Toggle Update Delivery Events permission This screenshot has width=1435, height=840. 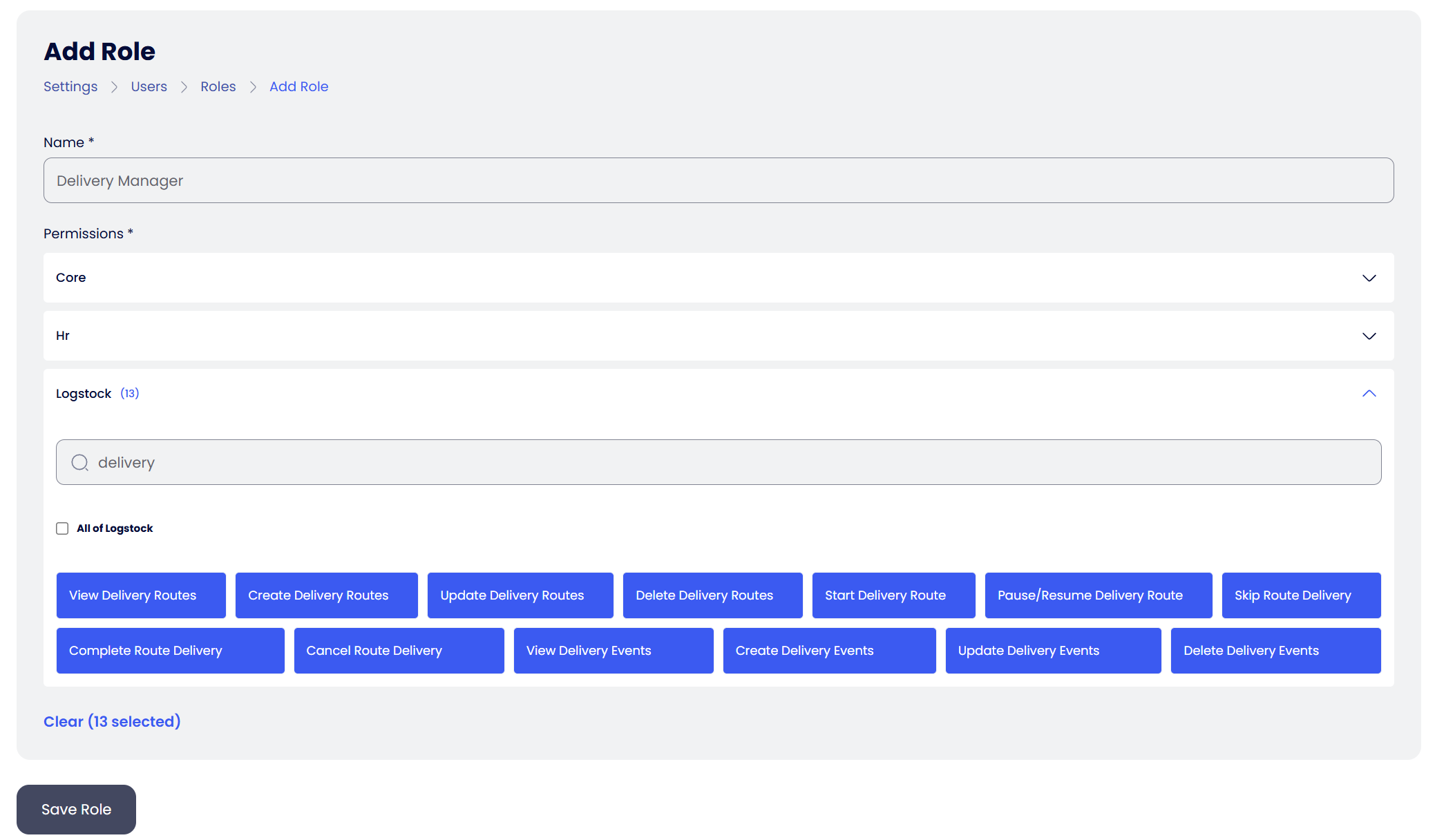(1052, 650)
